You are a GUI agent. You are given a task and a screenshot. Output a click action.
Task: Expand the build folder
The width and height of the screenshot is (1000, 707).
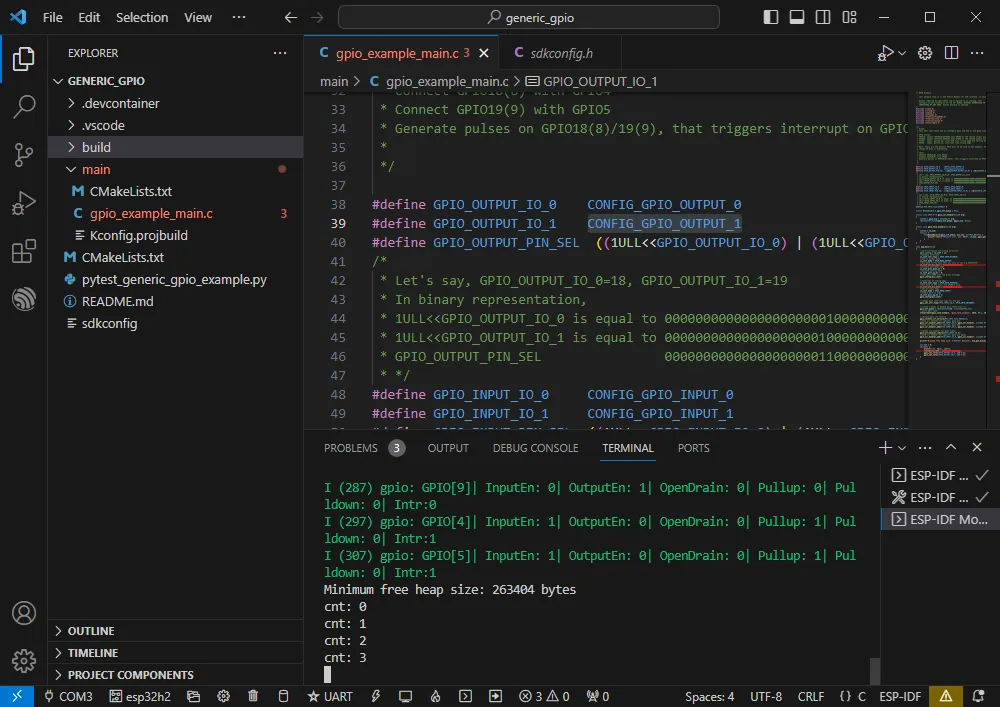(96, 147)
